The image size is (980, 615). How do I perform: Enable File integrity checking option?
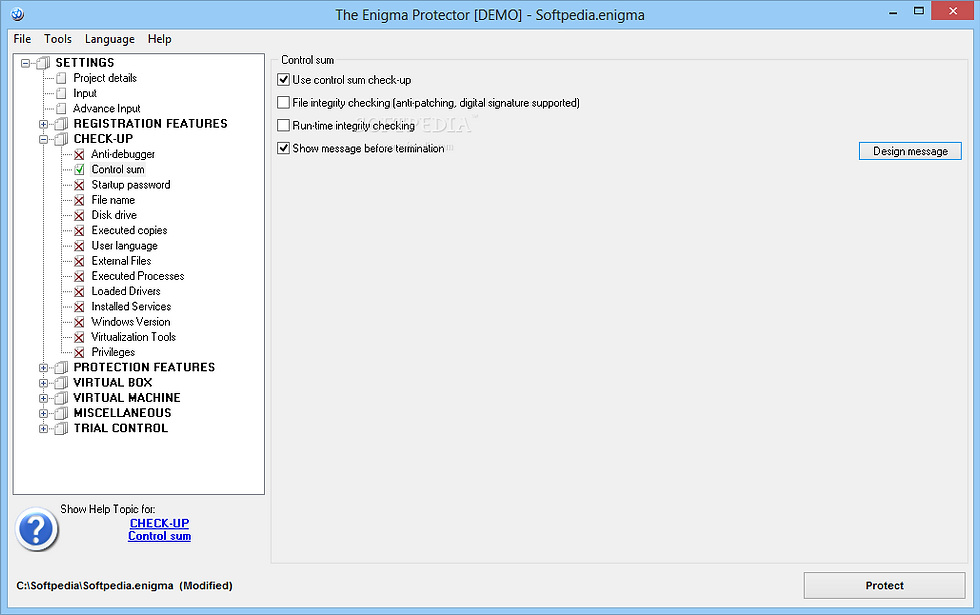(x=284, y=102)
